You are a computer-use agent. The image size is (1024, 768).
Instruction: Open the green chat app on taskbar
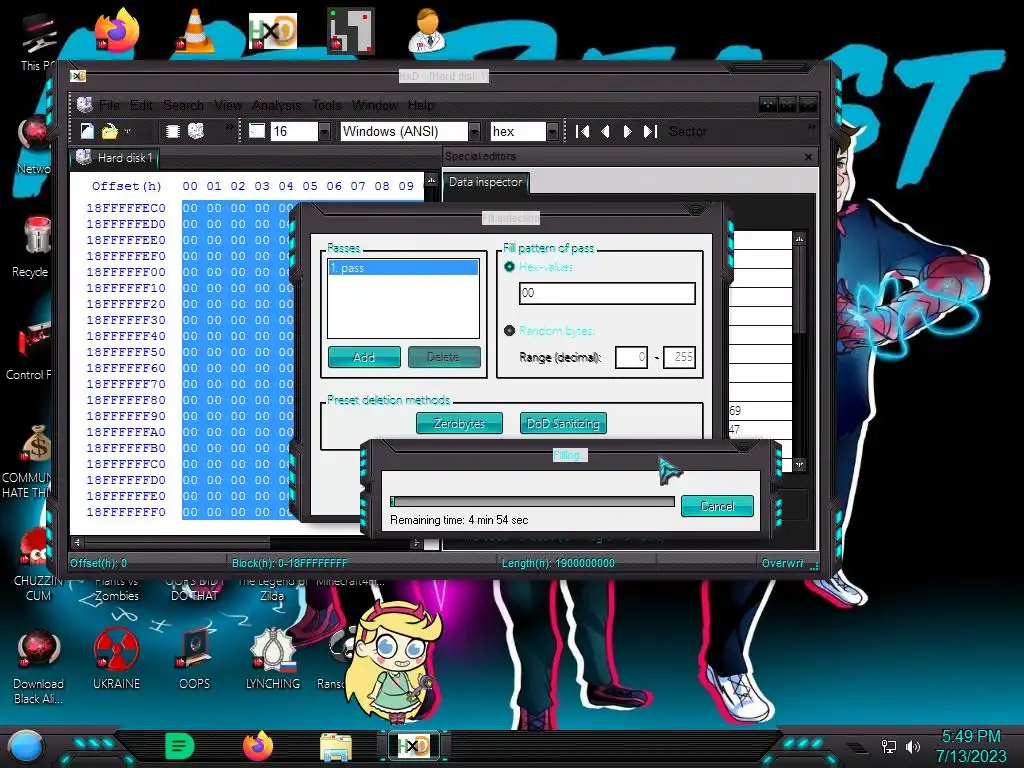[x=180, y=746]
